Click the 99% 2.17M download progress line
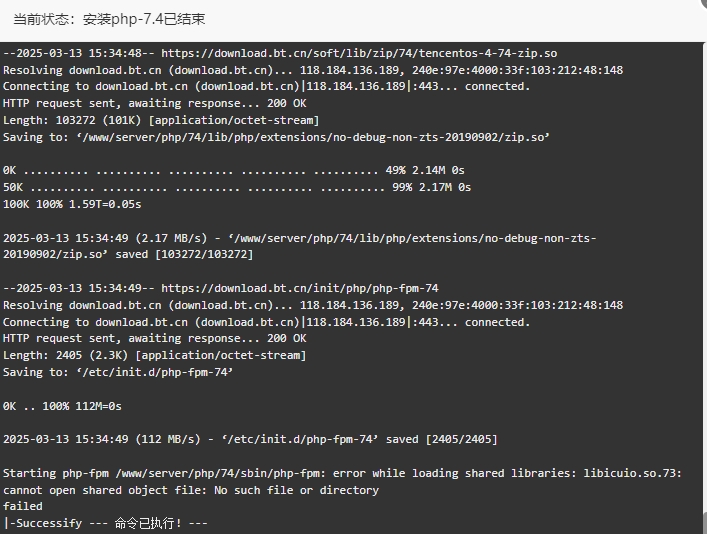The width and height of the screenshot is (707, 534). tap(237, 187)
